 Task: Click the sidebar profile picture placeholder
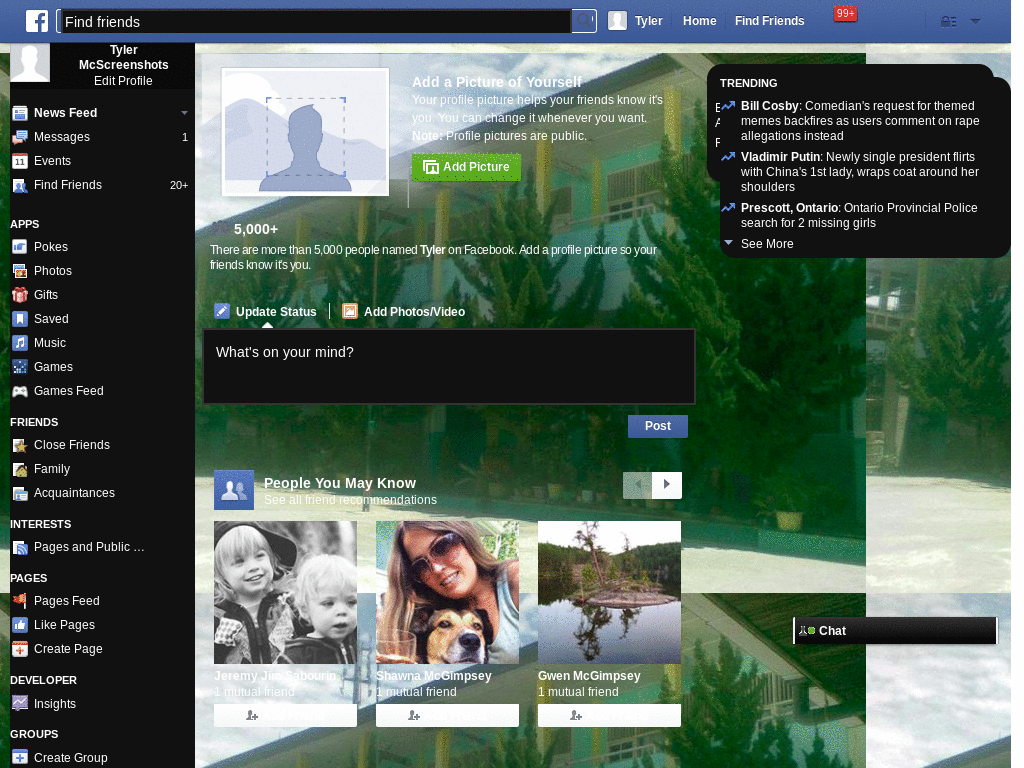[x=30, y=63]
